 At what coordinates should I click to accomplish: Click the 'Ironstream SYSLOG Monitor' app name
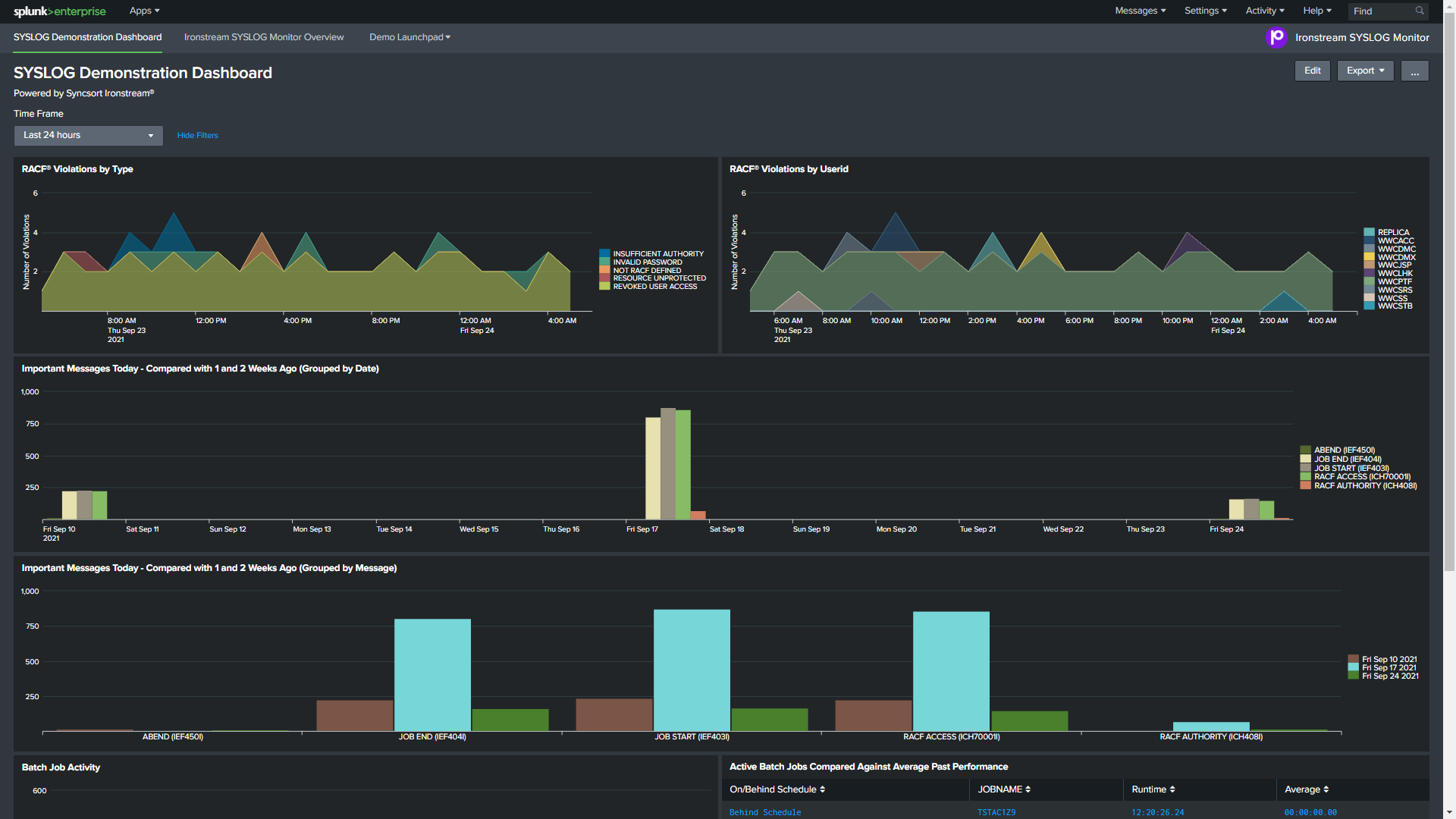1362,37
